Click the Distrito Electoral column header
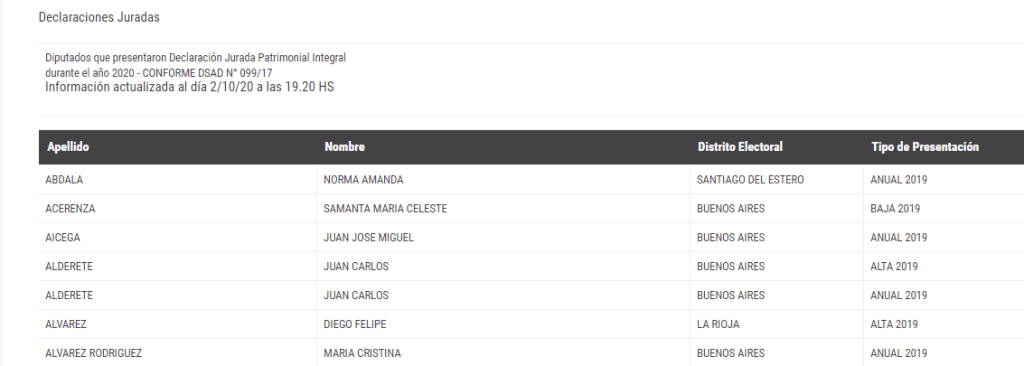Viewport: 1024px width, 366px height. 740,147
